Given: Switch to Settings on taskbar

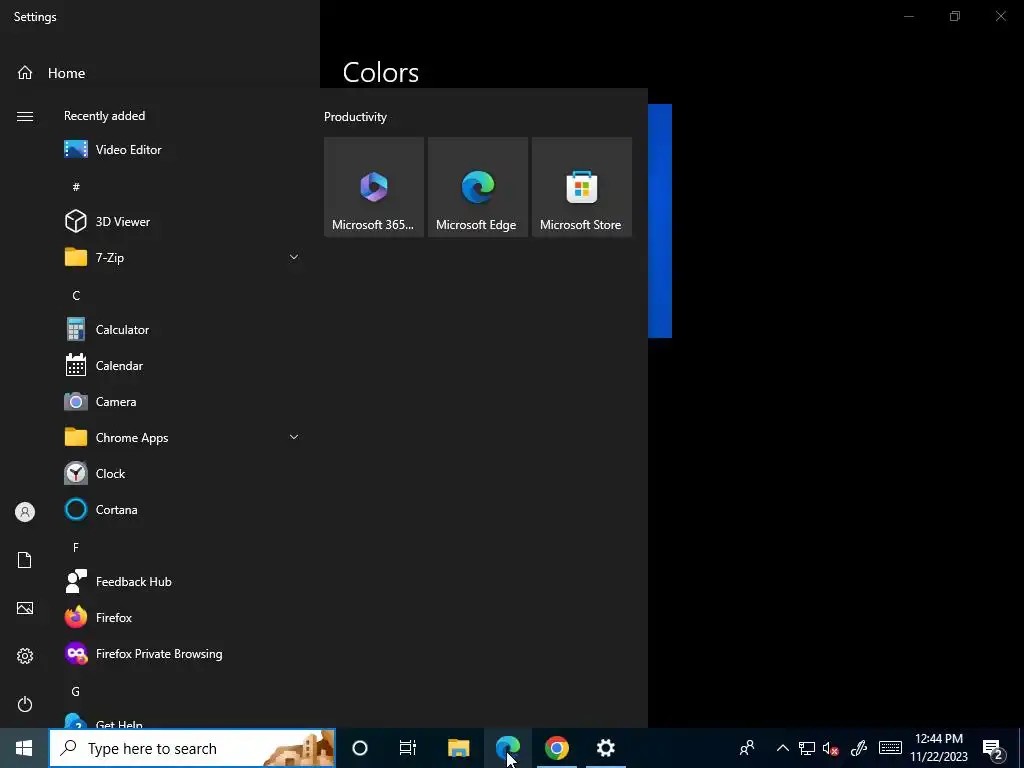Looking at the screenshot, I should coord(605,748).
